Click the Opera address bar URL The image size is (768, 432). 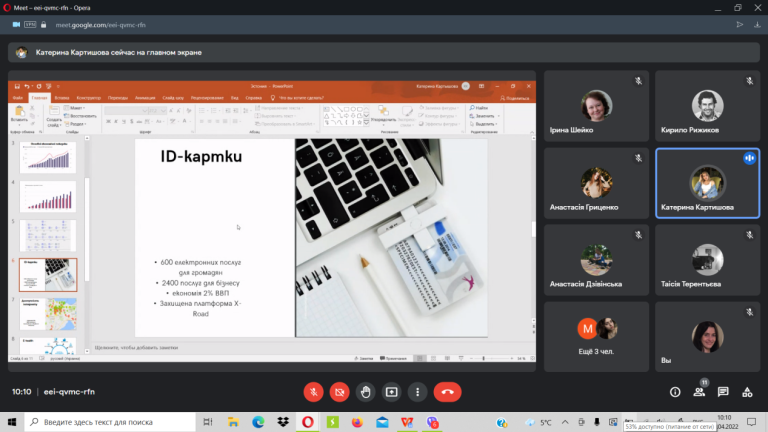coord(100,25)
